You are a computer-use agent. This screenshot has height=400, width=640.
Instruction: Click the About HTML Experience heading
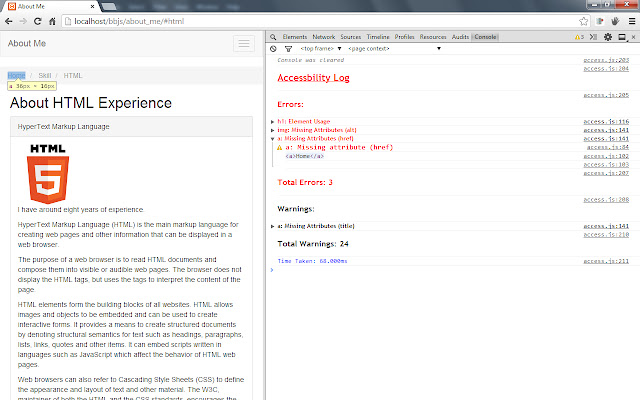coord(91,103)
